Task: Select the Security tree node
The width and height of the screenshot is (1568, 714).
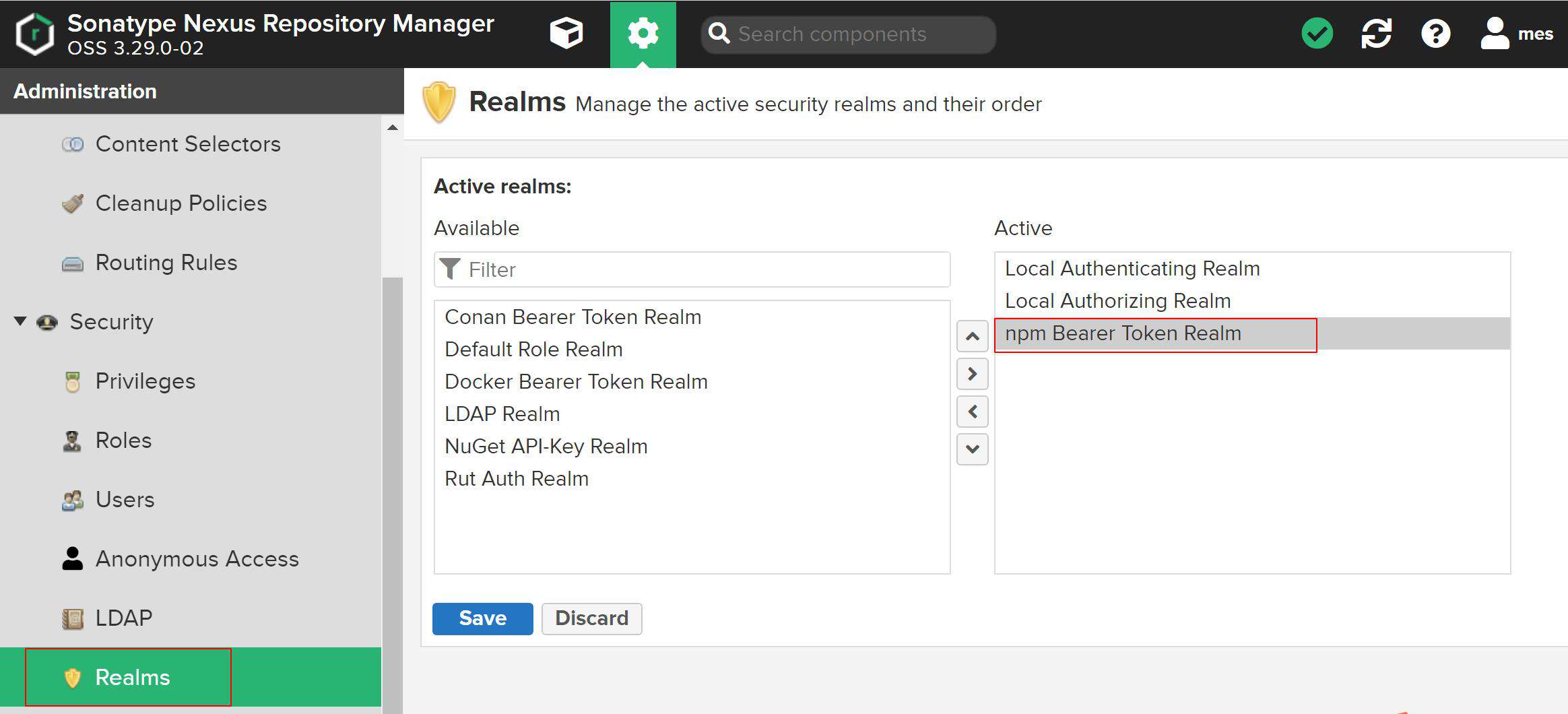Action: (191, 322)
